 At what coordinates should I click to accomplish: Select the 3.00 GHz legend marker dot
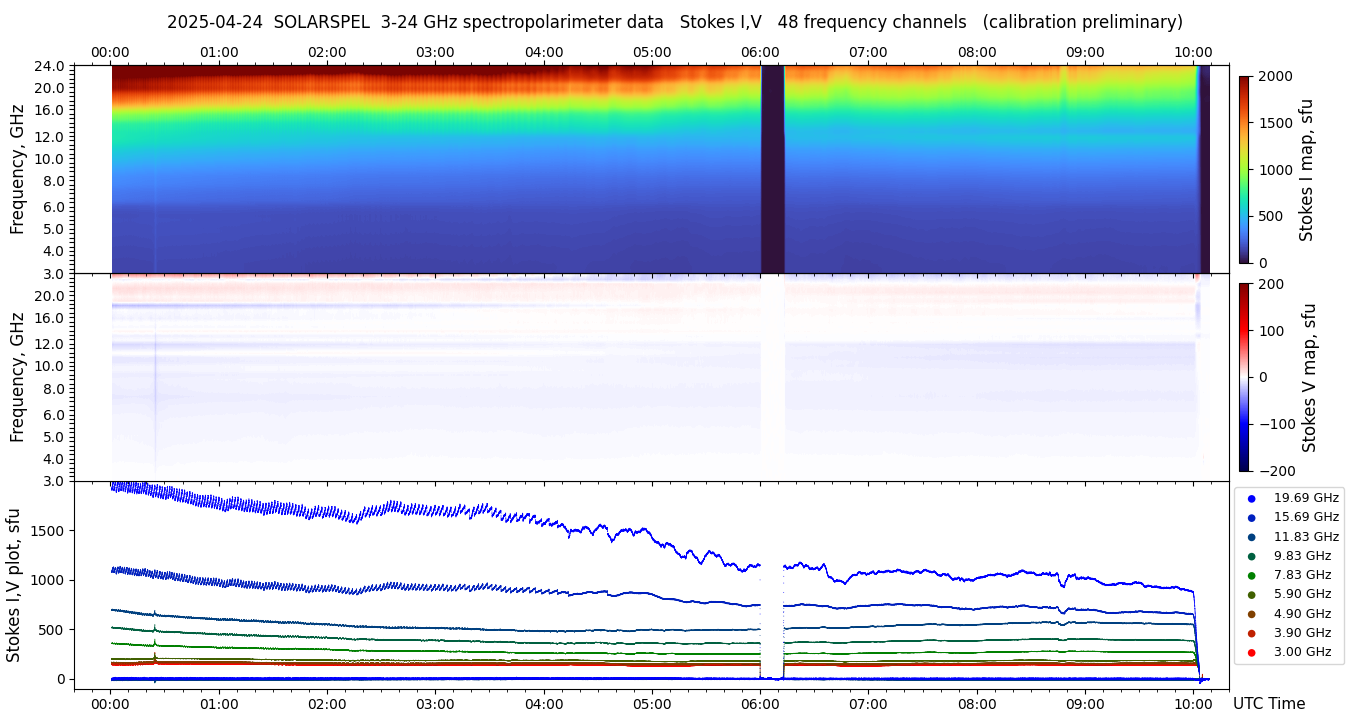point(1251,653)
